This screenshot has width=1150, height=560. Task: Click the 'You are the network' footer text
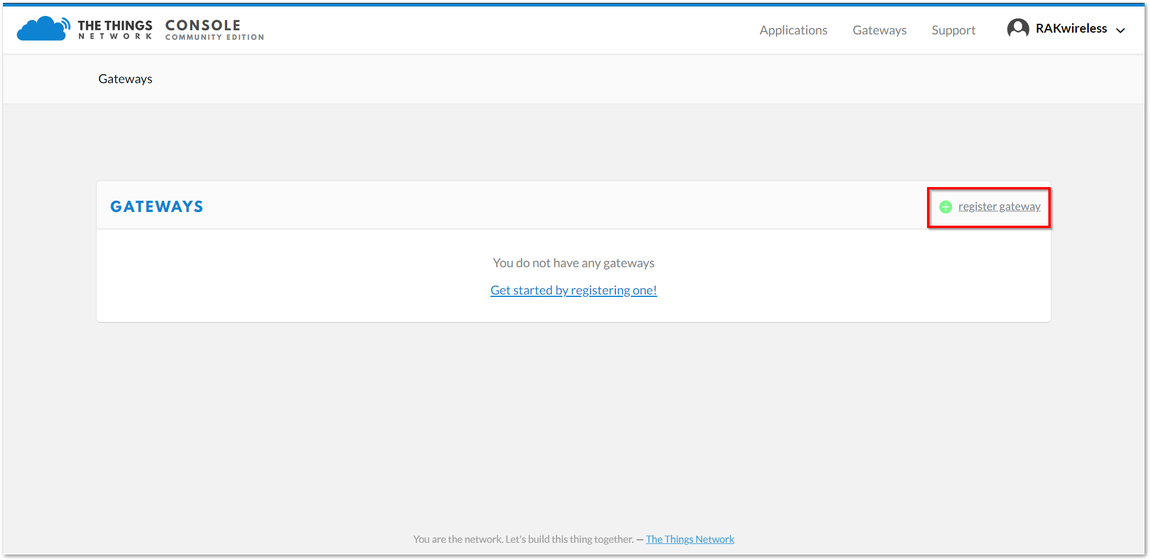pyautogui.click(x=523, y=539)
